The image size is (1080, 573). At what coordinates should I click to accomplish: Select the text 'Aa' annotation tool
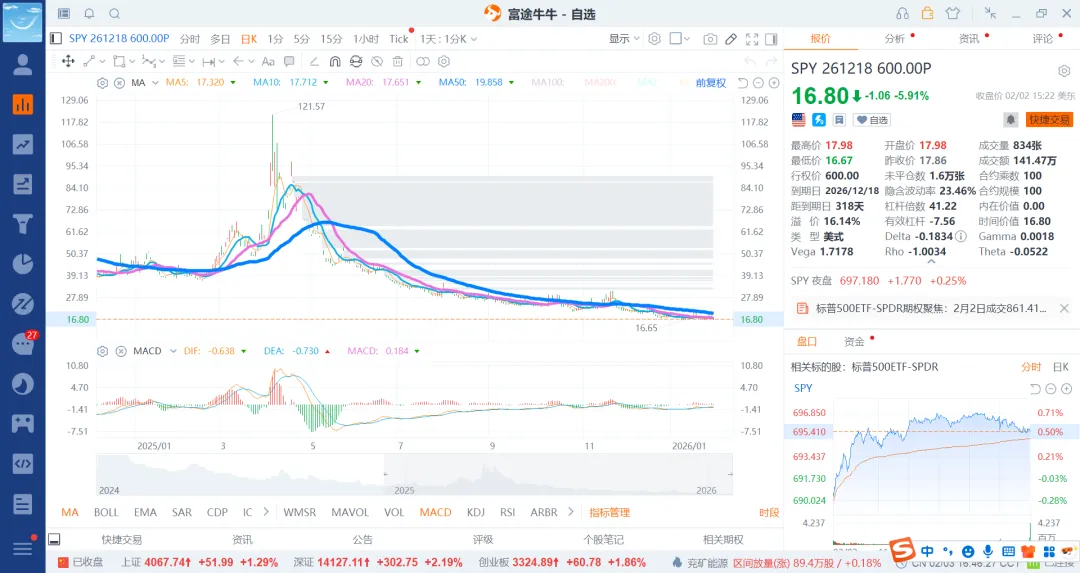click(268, 61)
